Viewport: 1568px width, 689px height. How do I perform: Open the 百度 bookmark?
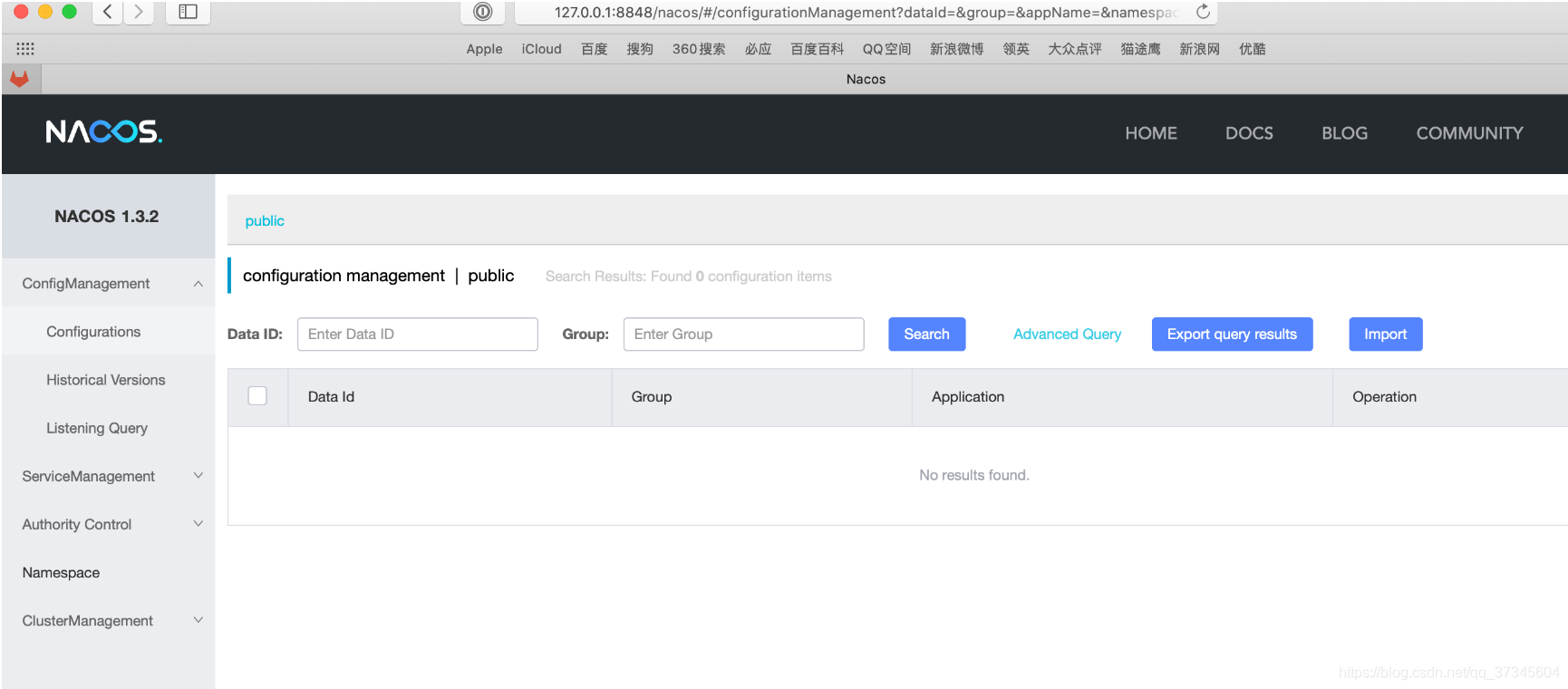pyautogui.click(x=595, y=49)
